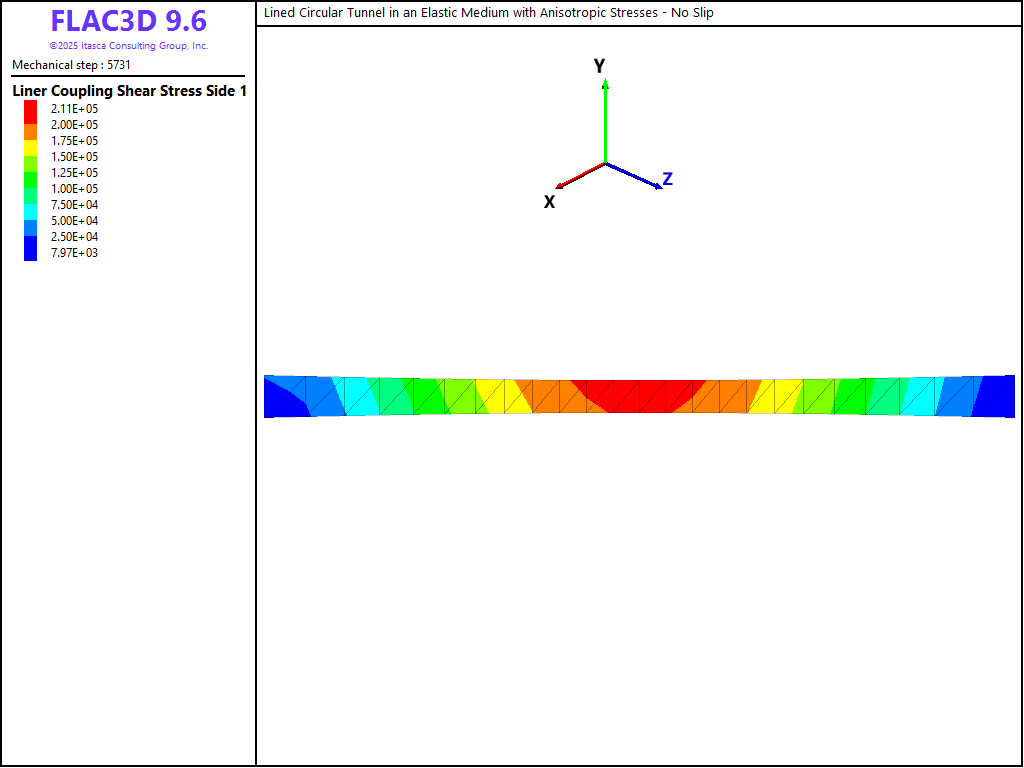Image resolution: width=1024 pixels, height=768 pixels.
Task: Select the 1.00E+05 legend value label
Action: tap(74, 189)
